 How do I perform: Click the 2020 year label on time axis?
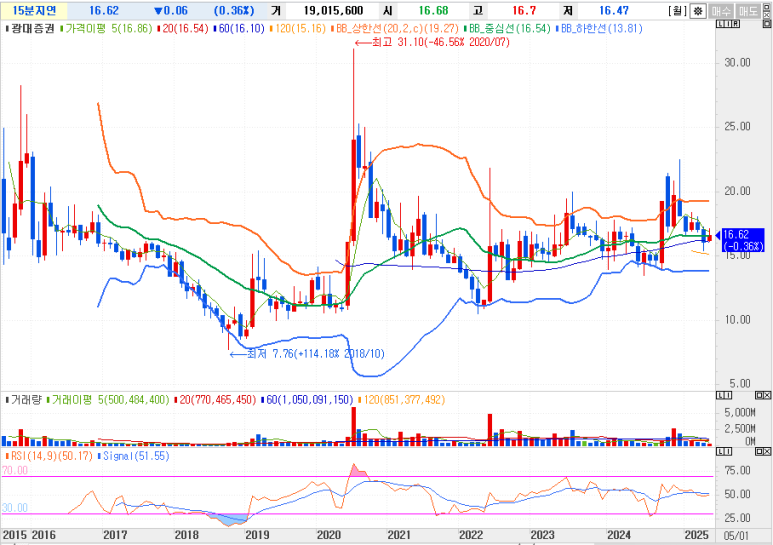(x=328, y=535)
